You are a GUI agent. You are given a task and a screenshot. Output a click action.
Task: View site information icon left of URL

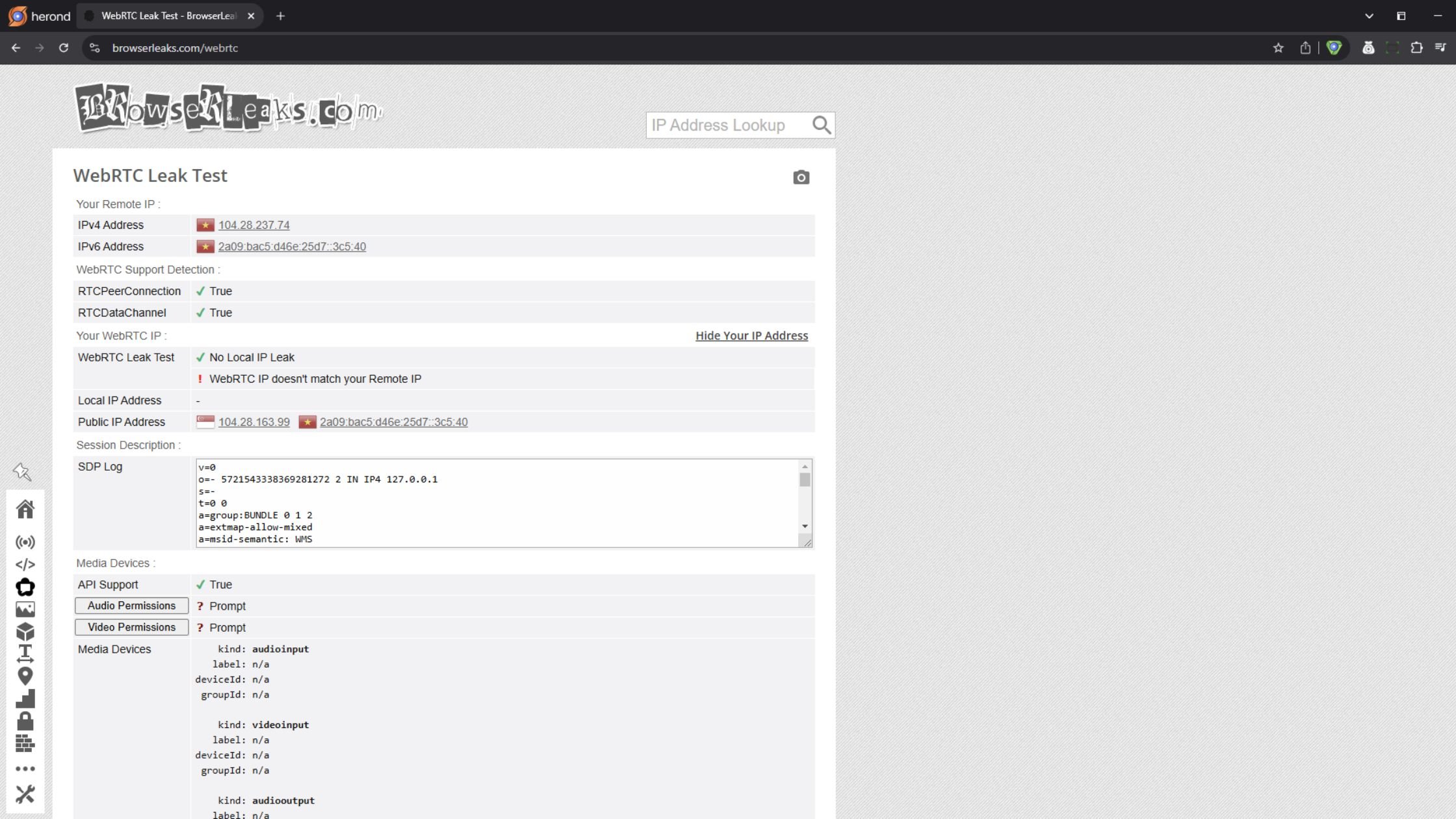point(95,48)
